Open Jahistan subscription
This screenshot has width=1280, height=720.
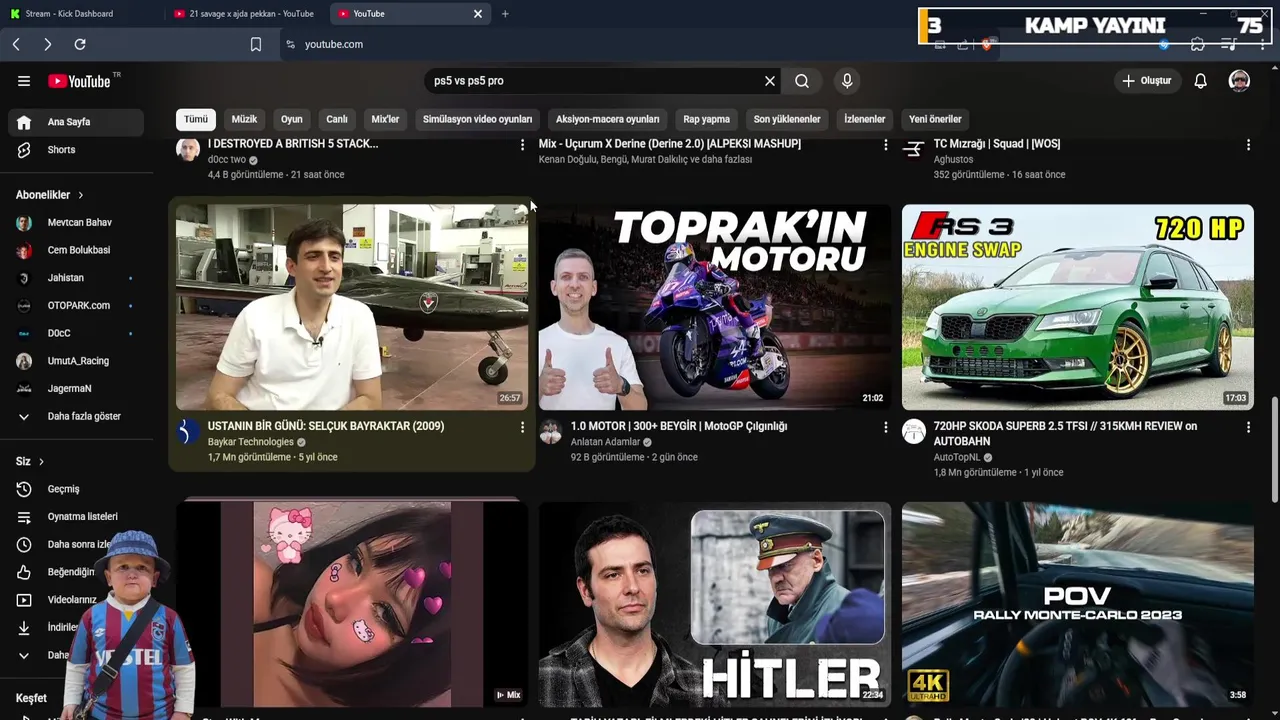click(76, 278)
